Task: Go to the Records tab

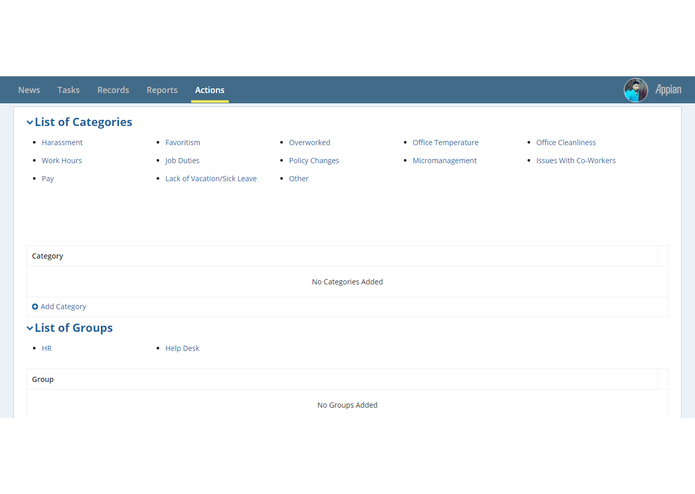Action: (x=113, y=90)
